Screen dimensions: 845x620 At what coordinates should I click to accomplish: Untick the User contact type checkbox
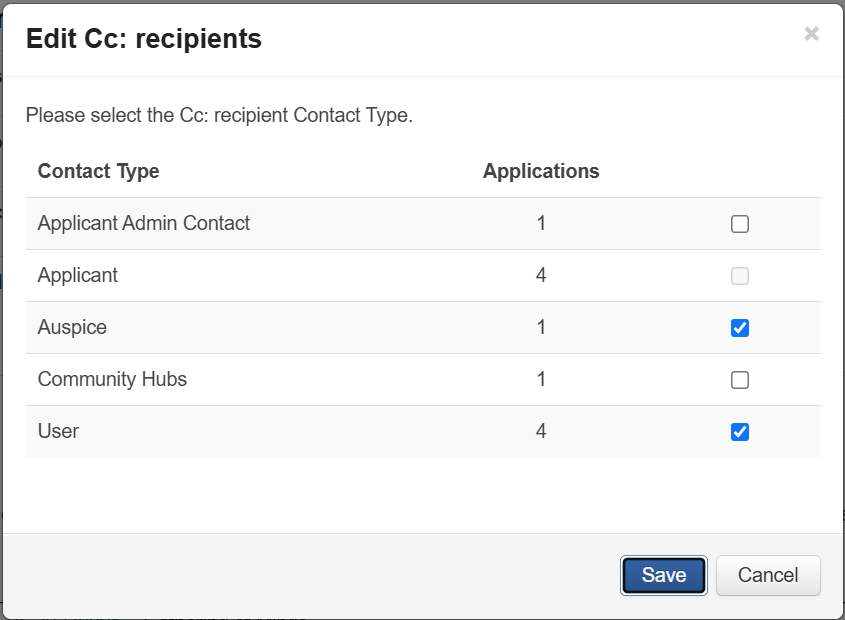tap(740, 432)
